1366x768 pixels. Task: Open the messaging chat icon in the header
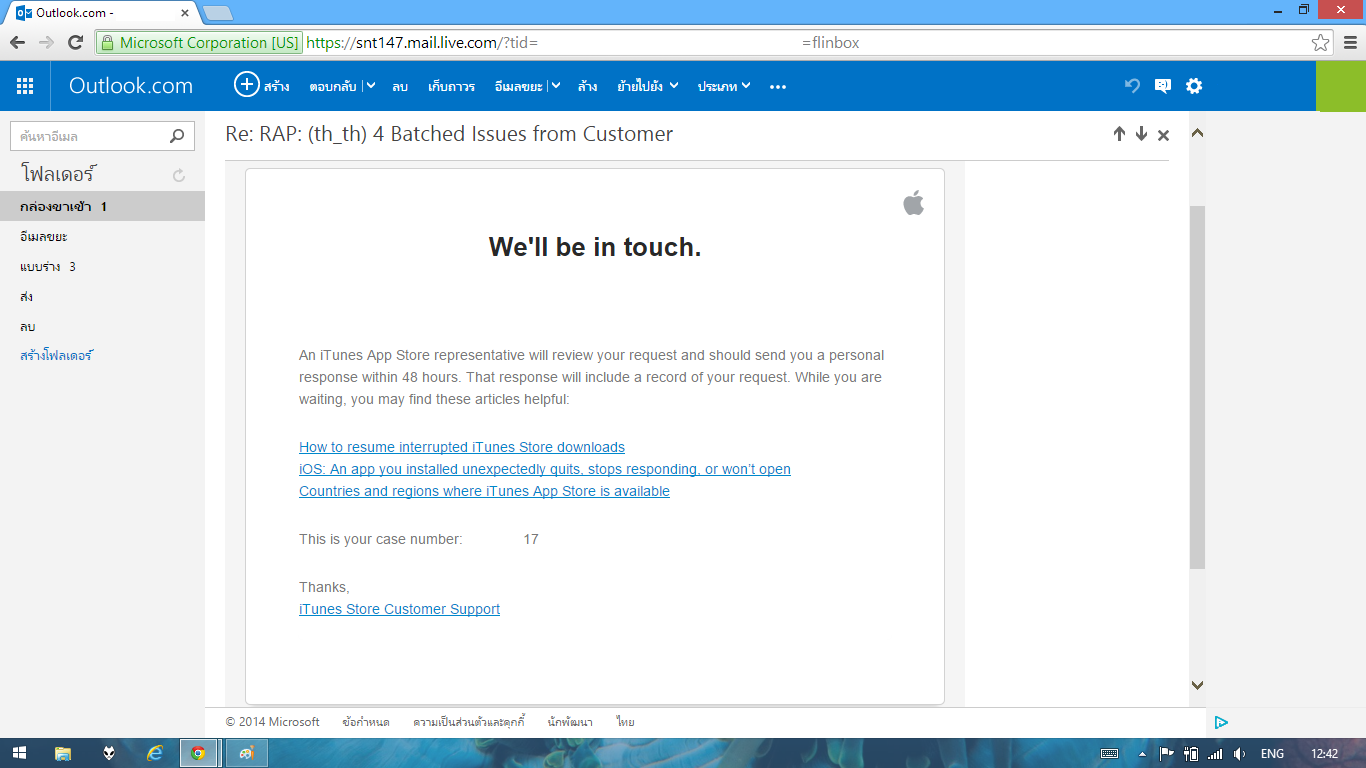pyautogui.click(x=1162, y=86)
